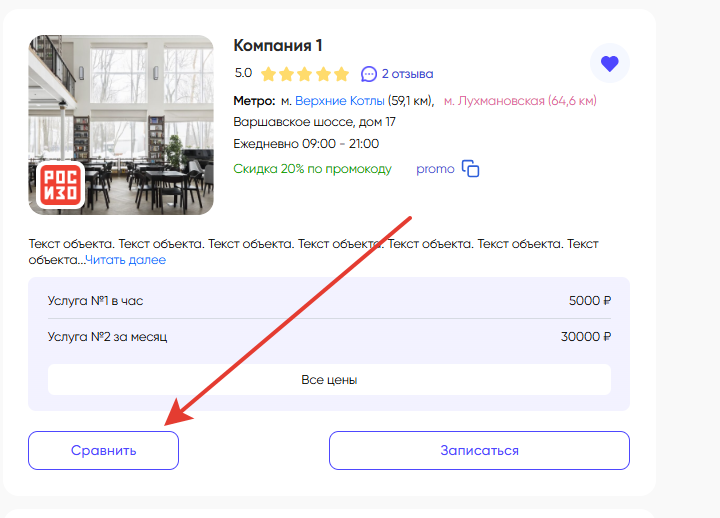The height and width of the screenshot is (518, 720).
Task: Click the third rating star
Action: pyautogui.click(x=305, y=74)
